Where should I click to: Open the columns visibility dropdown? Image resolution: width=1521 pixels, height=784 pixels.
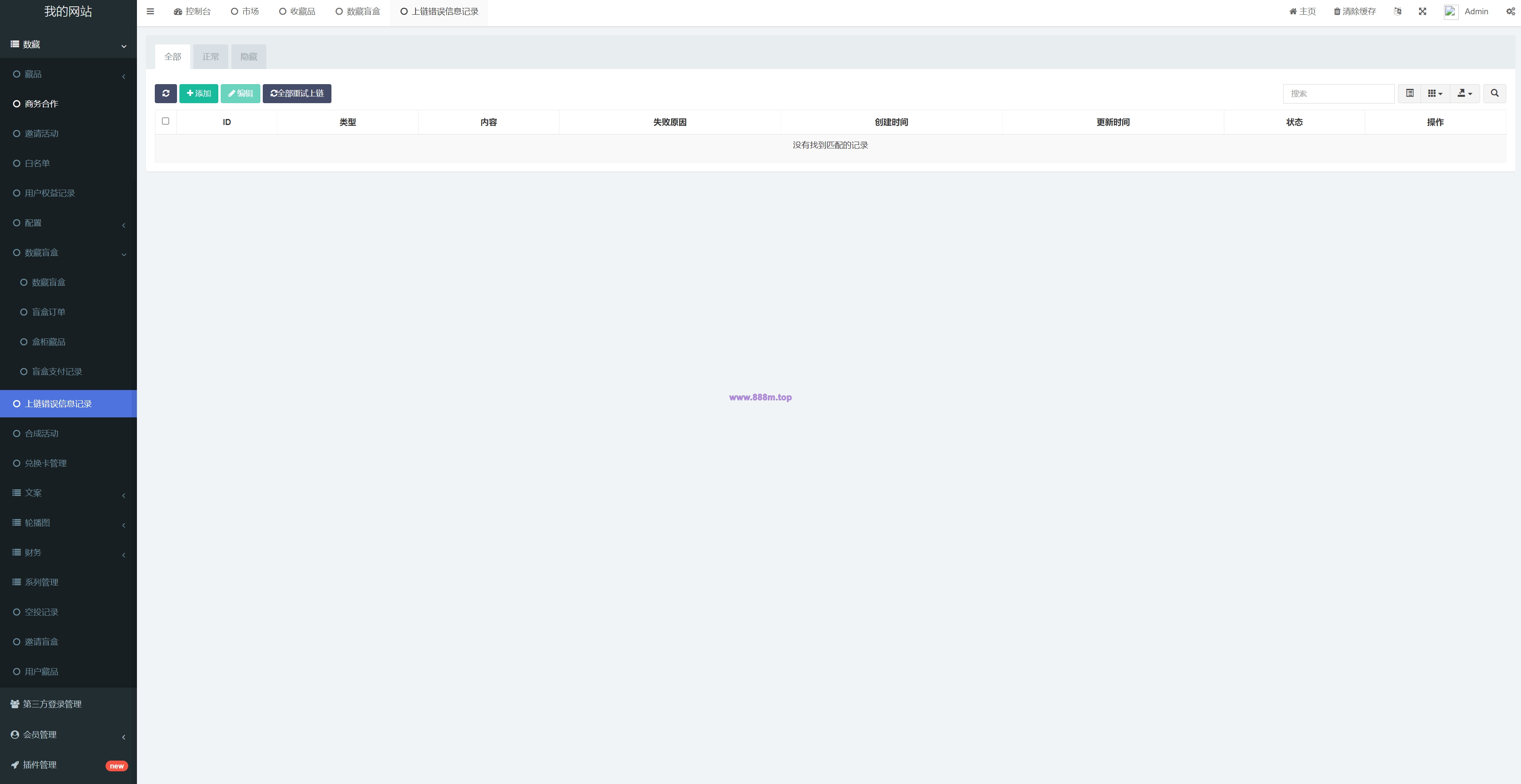(x=1435, y=93)
